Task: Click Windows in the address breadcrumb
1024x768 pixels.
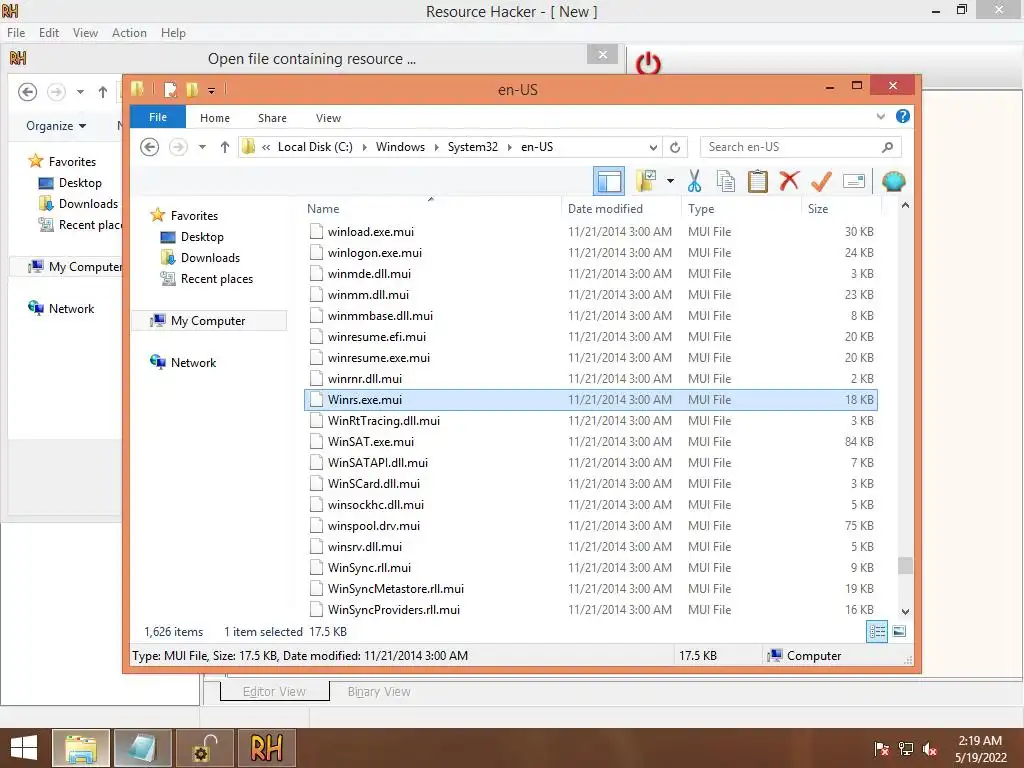Action: click(400, 147)
